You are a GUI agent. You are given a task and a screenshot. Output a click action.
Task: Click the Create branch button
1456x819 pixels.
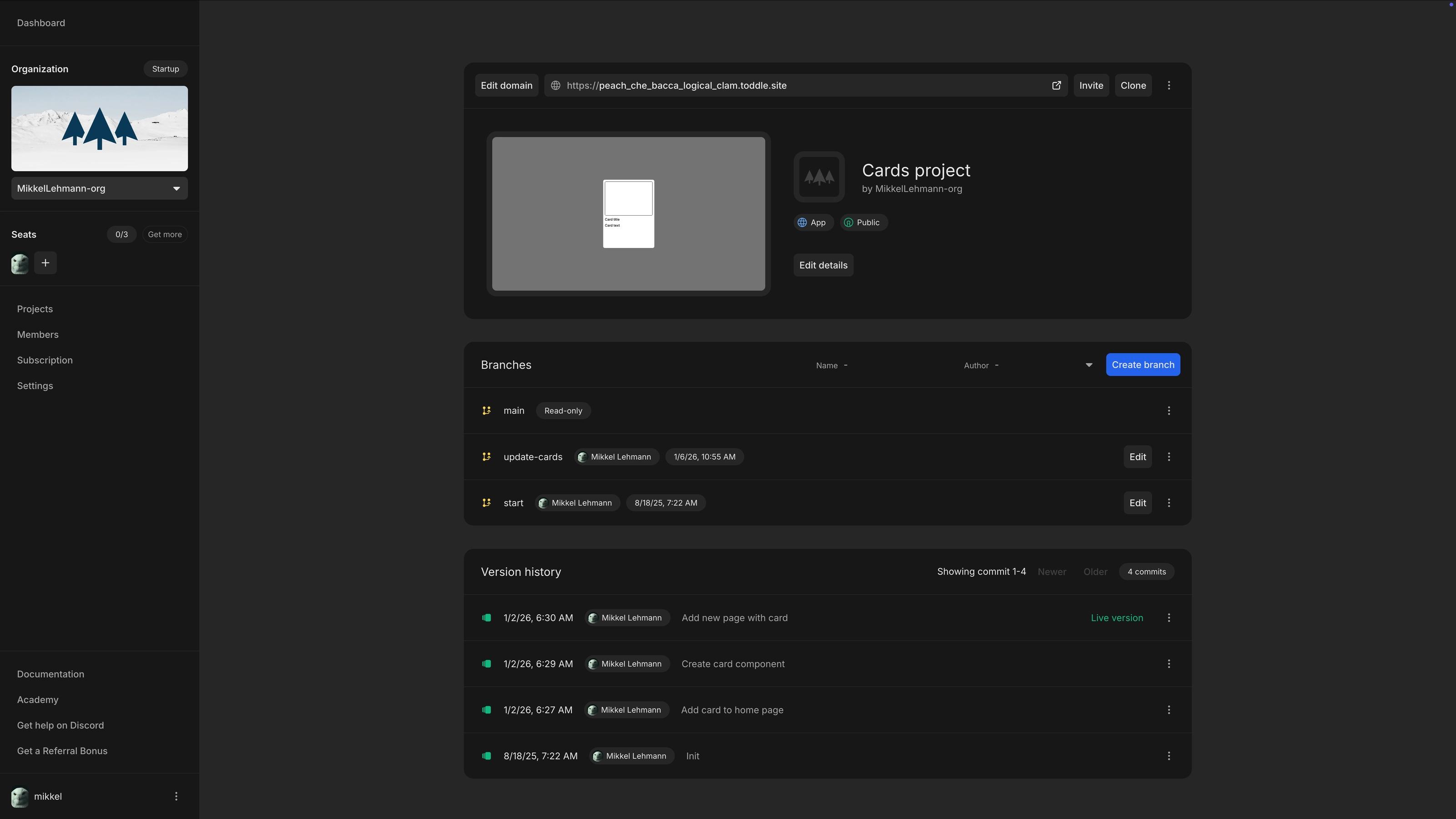pyautogui.click(x=1143, y=364)
